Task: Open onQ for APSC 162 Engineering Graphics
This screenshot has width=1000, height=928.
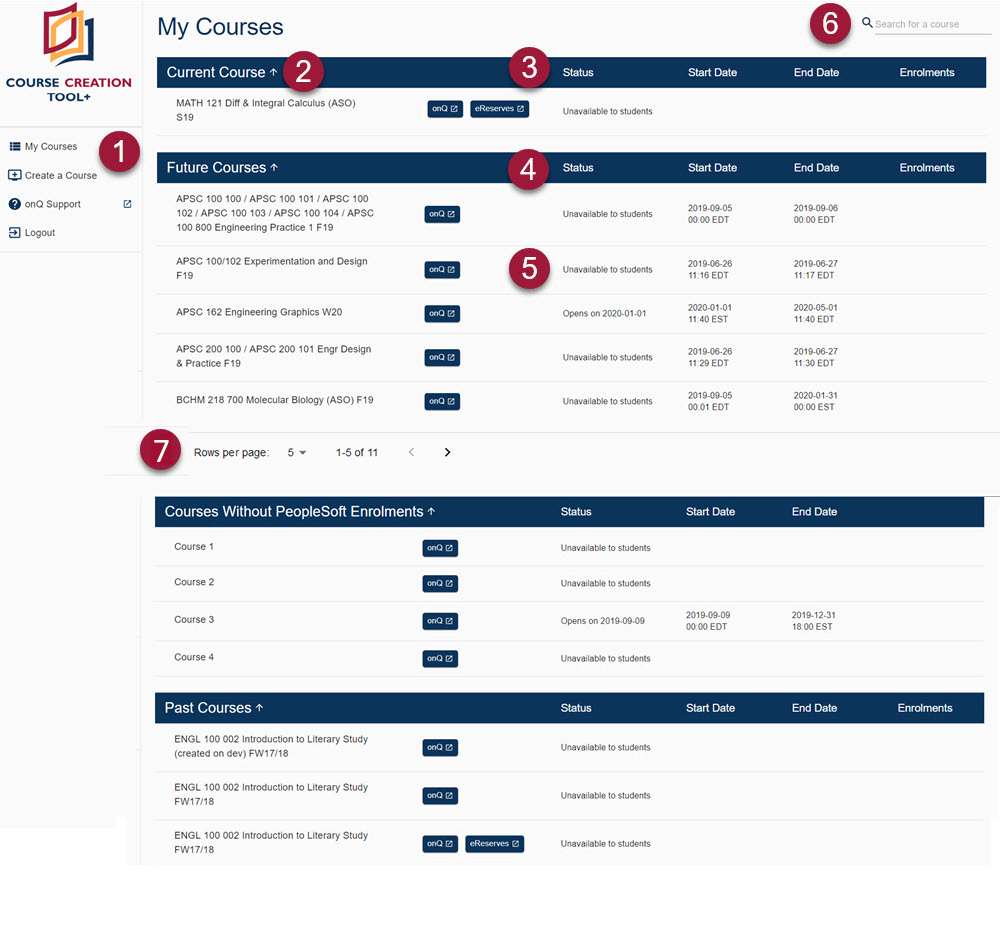Action: 442,314
